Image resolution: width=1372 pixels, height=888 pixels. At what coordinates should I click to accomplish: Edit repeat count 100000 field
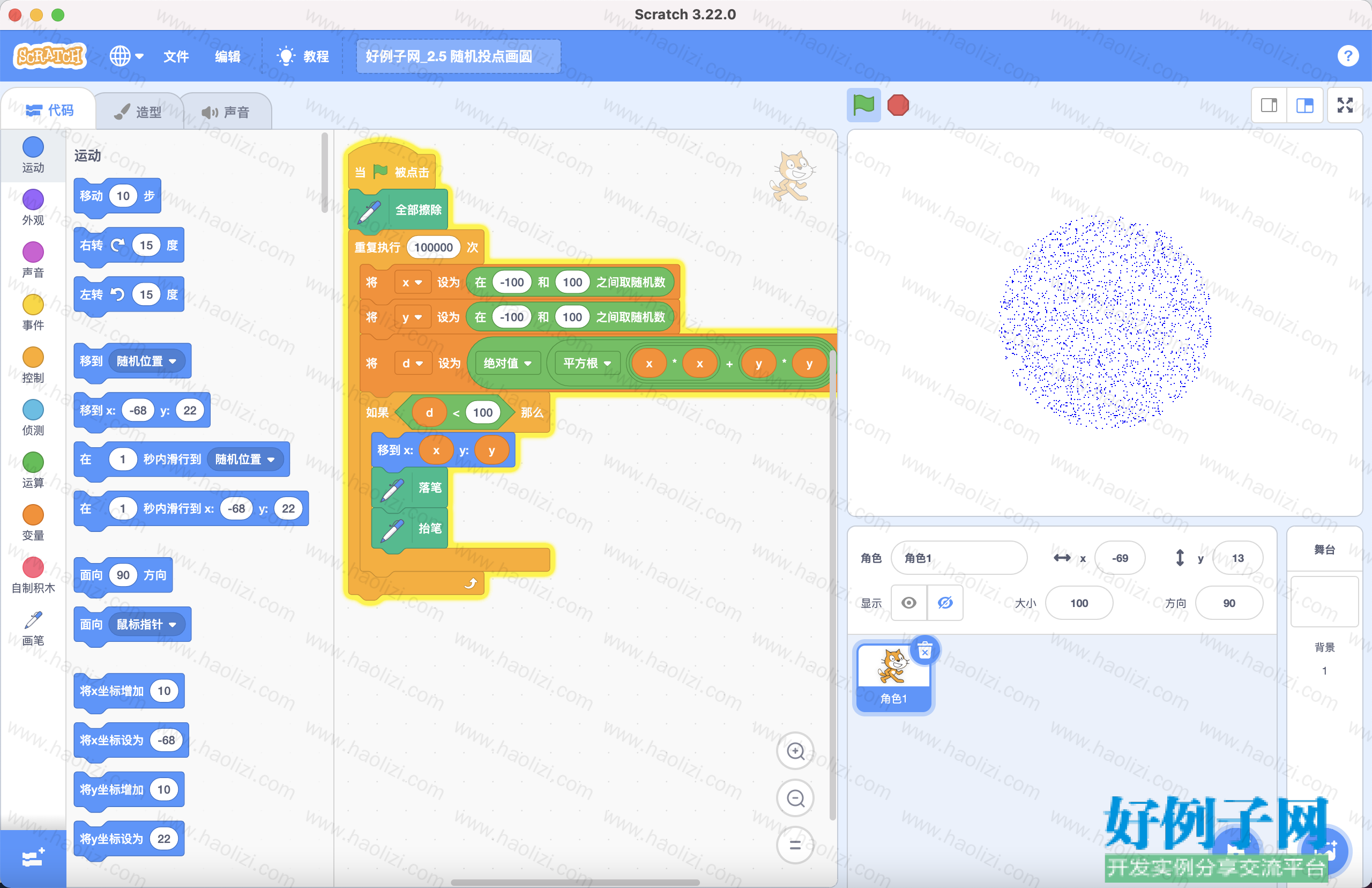pos(434,247)
